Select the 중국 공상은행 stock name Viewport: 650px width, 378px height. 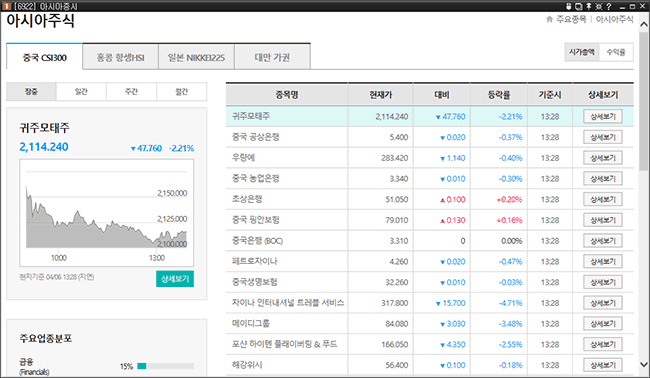tap(255, 137)
